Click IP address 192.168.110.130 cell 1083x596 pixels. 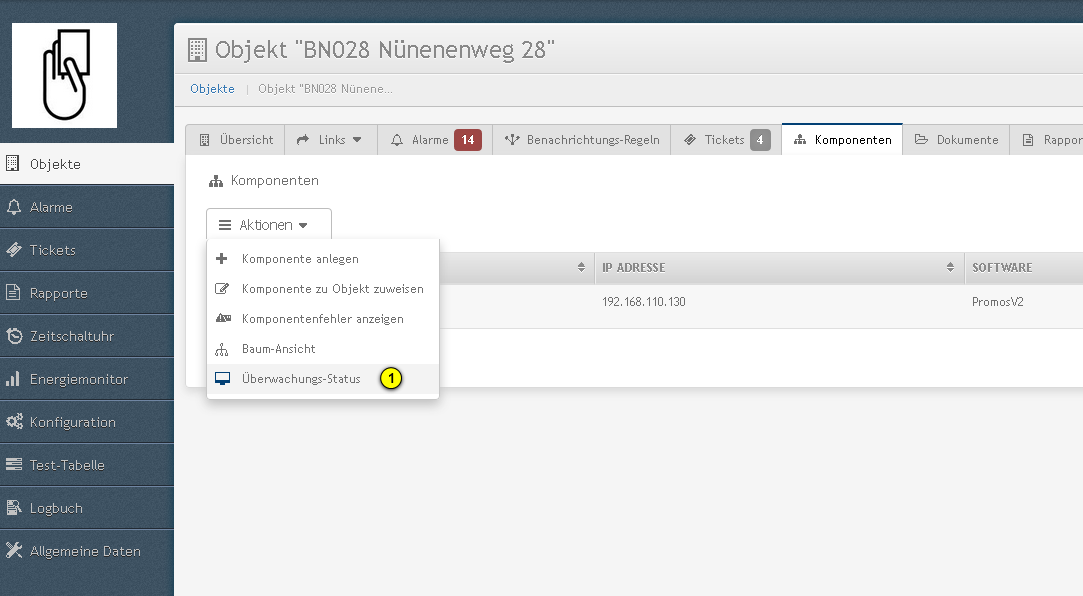[x=644, y=302]
